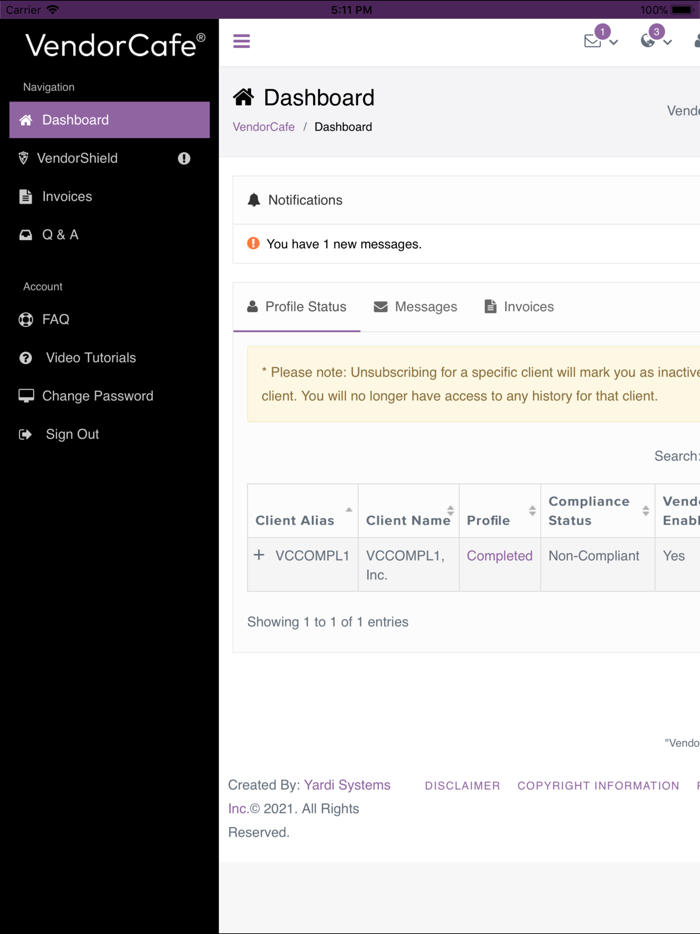Screen dimensions: 700x934
Task: Open the COPYRIGHT INFORMATION footer link
Action: click(598, 786)
